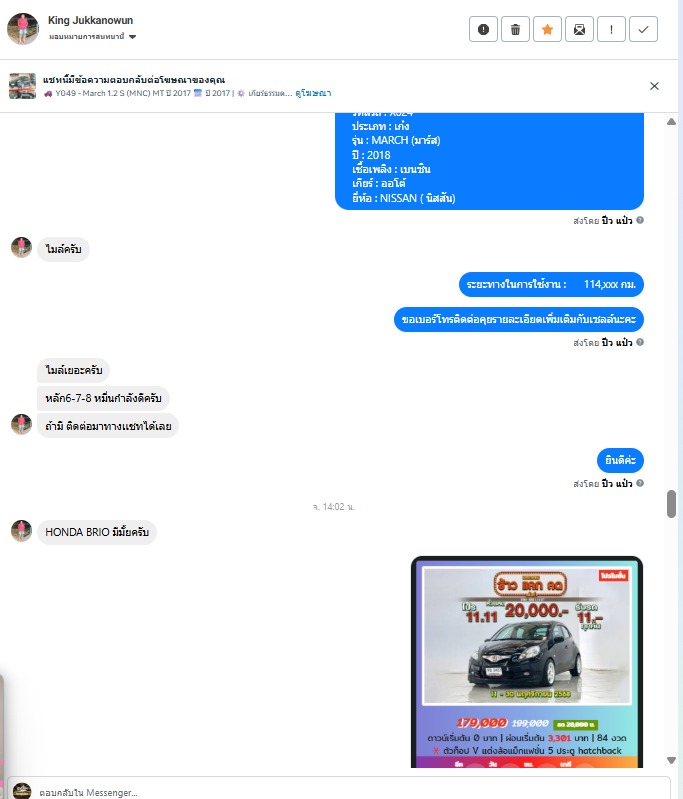This screenshot has height=799, width=683.
Task: Click the scrollbar down arrow
Action: click(x=671, y=760)
